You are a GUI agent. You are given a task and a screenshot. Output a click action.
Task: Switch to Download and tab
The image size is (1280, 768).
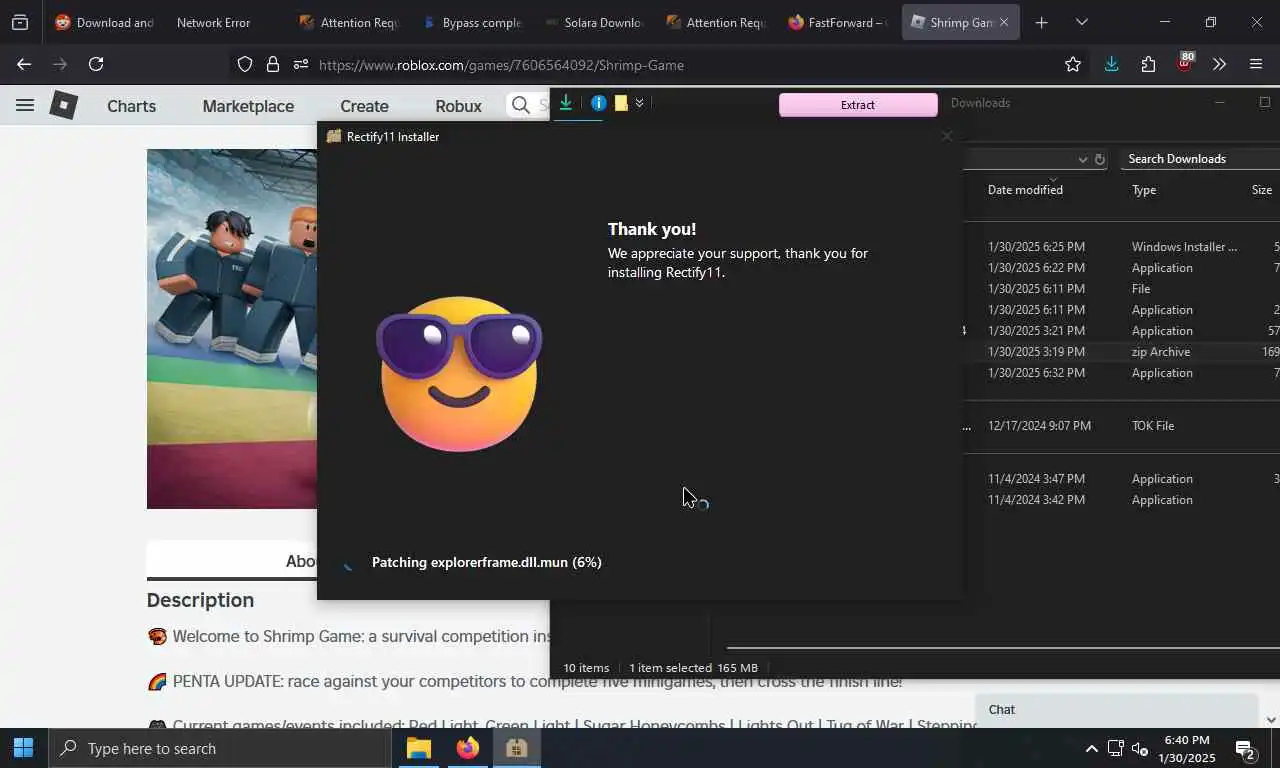pyautogui.click(x=103, y=22)
